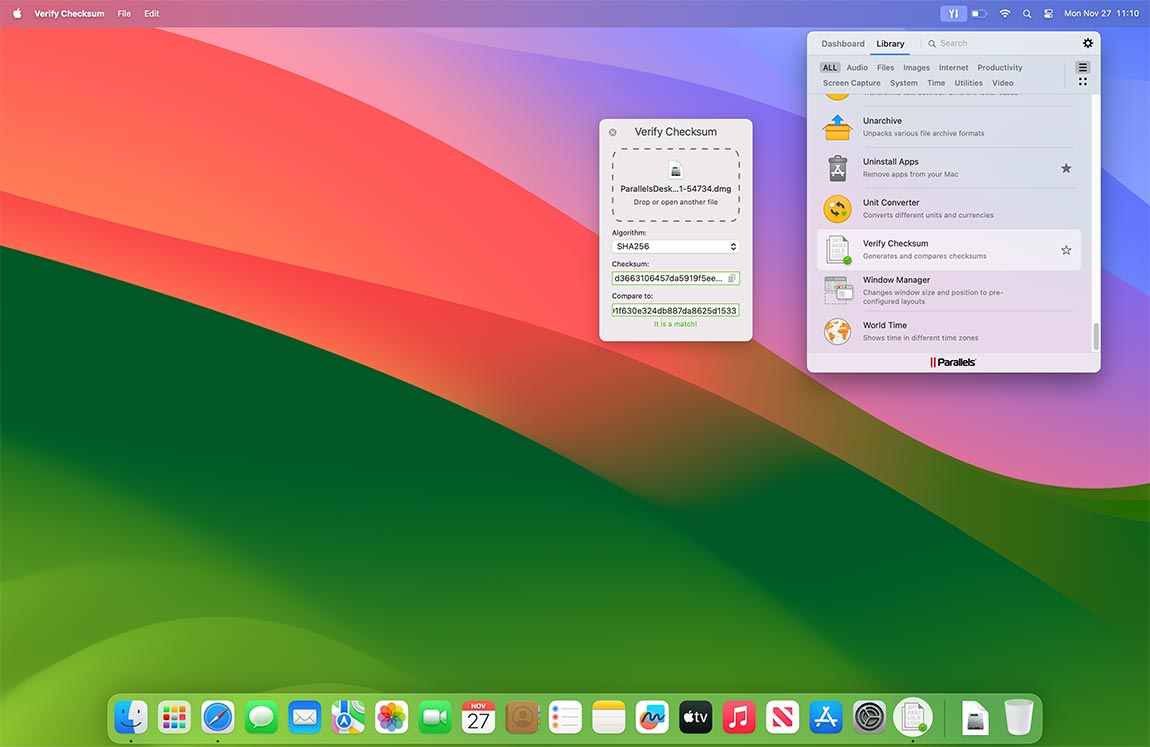Select the Verify Checksum tool icon
This screenshot has height=747, width=1150.
(x=837, y=249)
